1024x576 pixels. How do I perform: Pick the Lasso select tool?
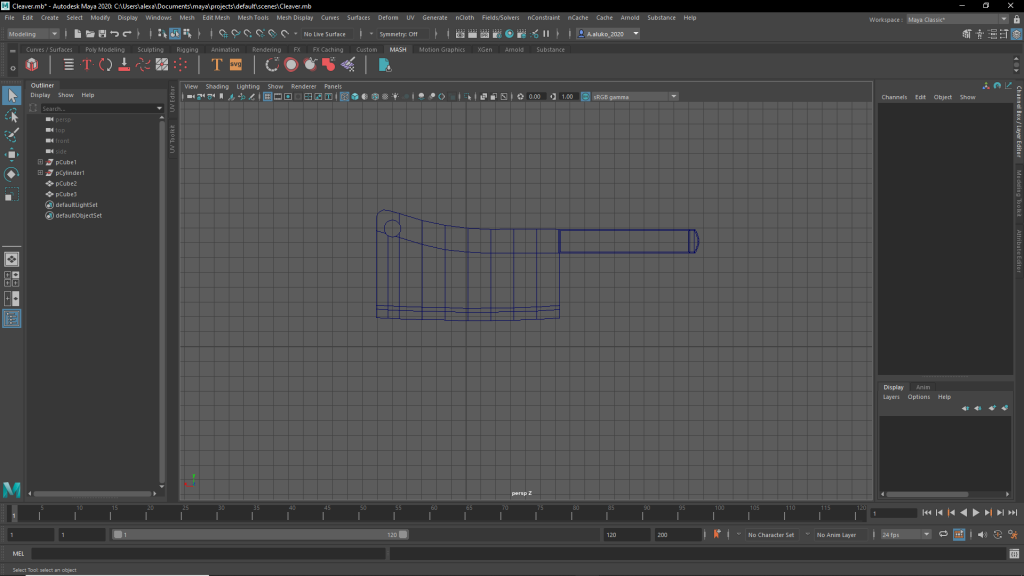[x=12, y=116]
